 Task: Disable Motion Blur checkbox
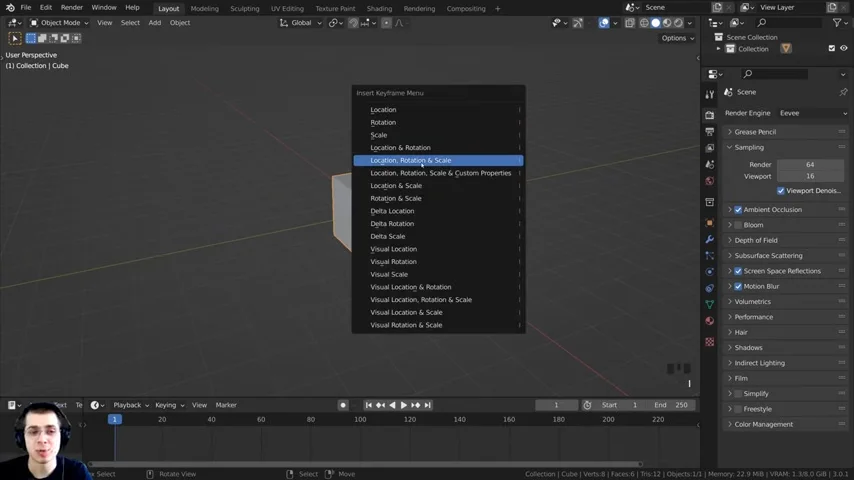coord(738,286)
